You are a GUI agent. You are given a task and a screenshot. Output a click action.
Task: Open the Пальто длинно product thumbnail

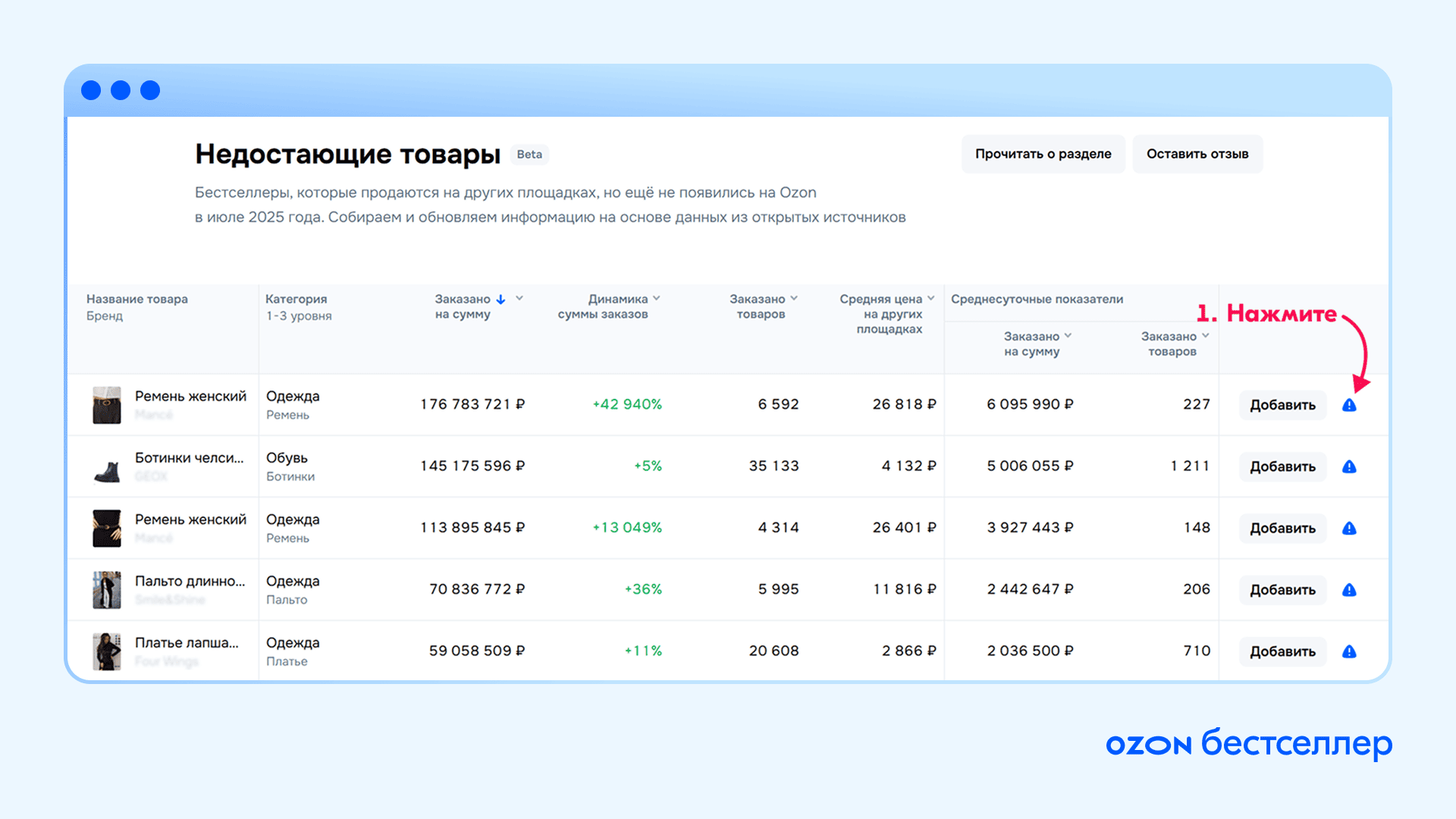click(107, 589)
